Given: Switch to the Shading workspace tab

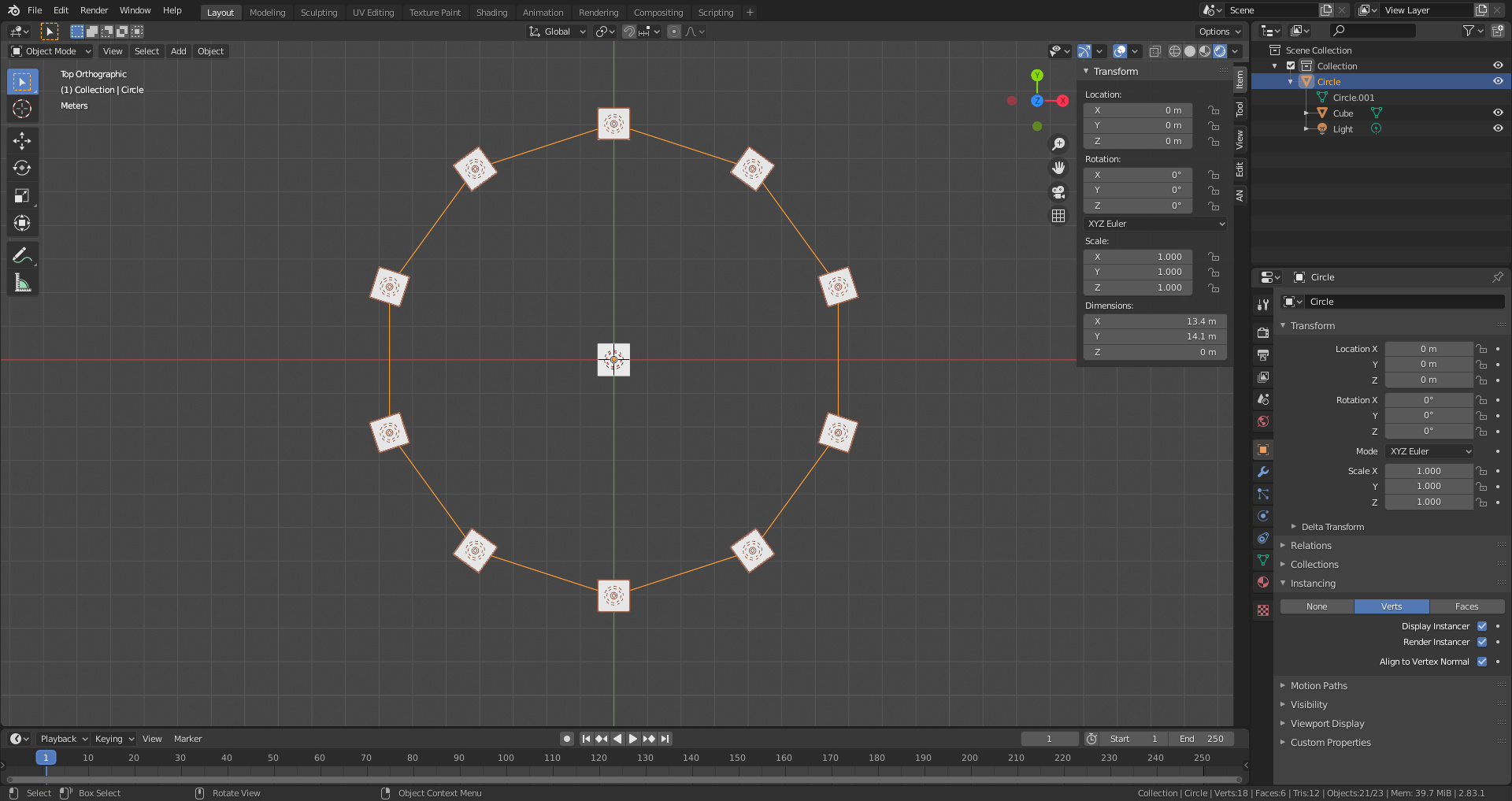Looking at the screenshot, I should click(x=491, y=13).
